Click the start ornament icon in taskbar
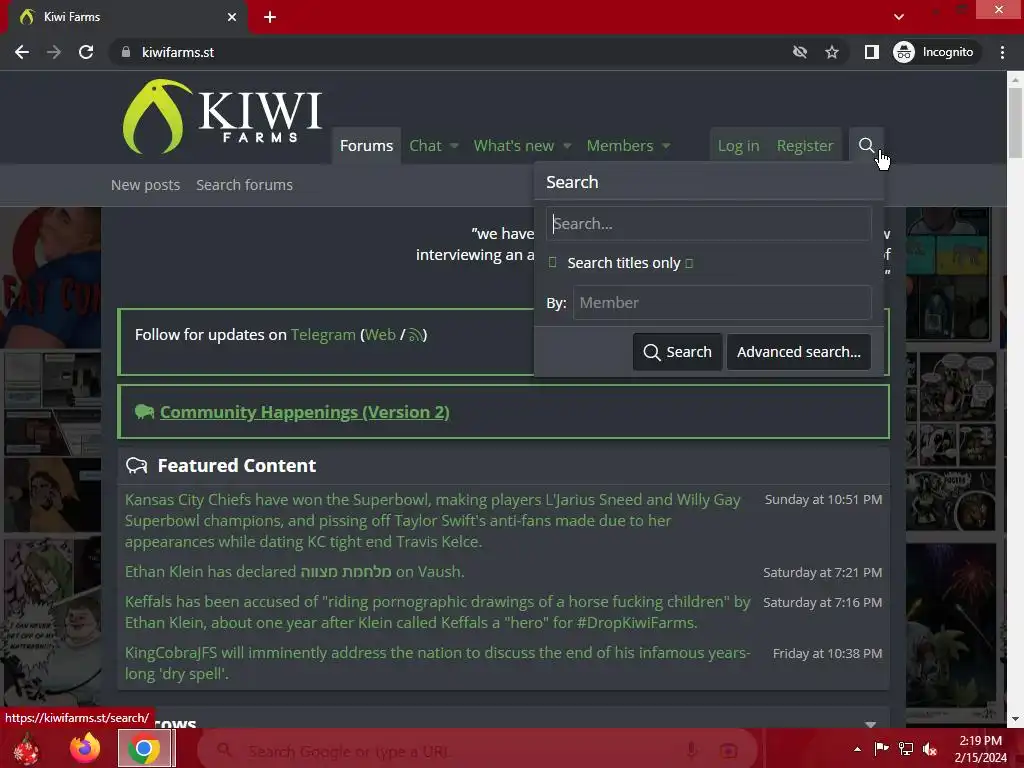The width and height of the screenshot is (1024, 768). 26,749
